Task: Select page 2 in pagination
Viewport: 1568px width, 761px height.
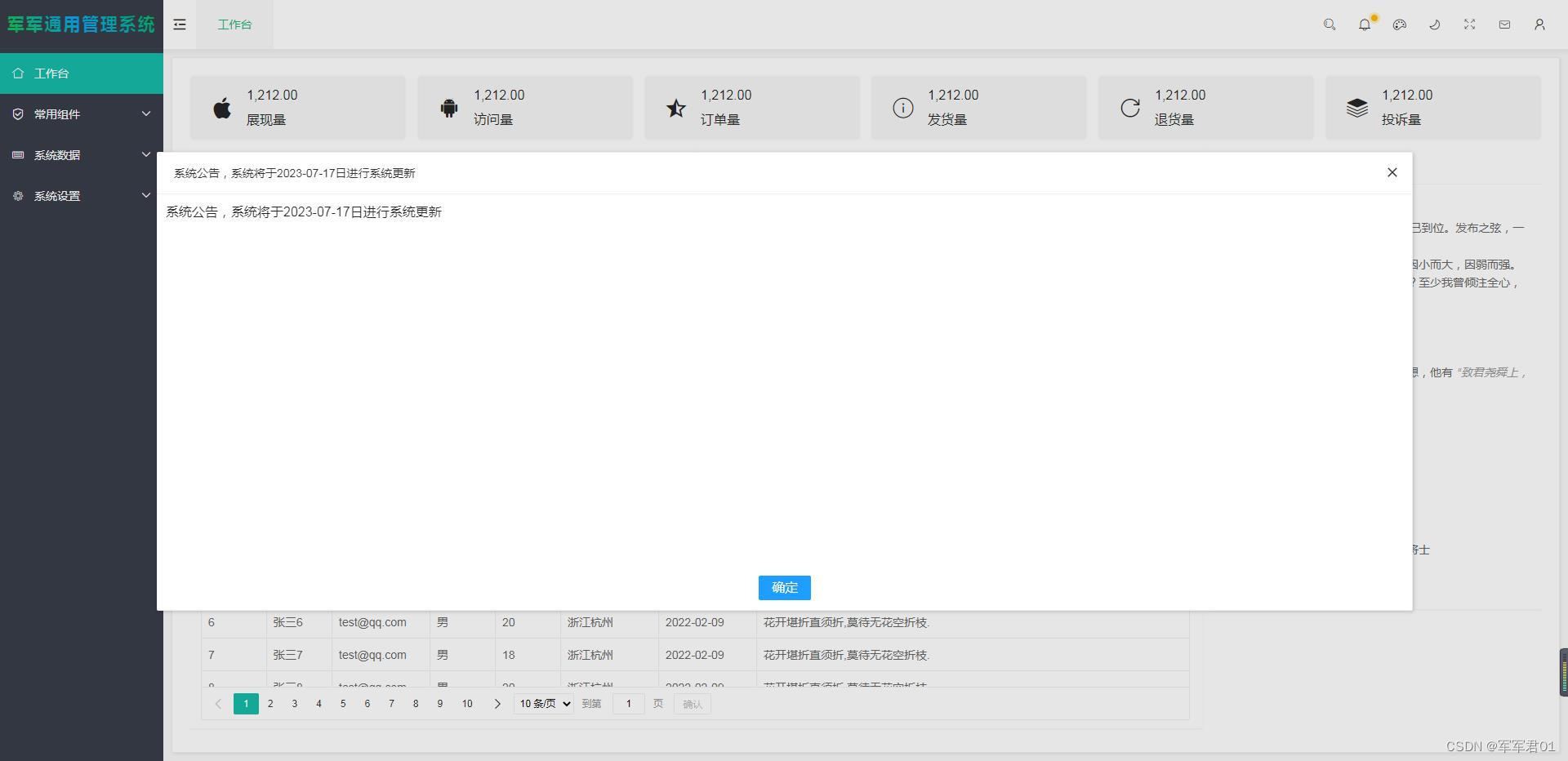Action: [x=270, y=704]
